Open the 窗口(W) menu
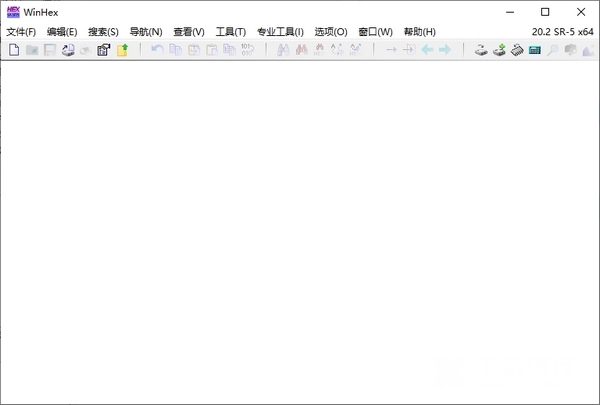Screen dimensions: 600x405 [376, 32]
